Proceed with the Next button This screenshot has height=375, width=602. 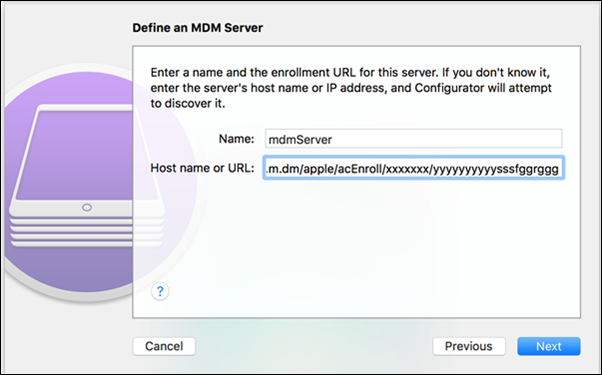pos(549,346)
